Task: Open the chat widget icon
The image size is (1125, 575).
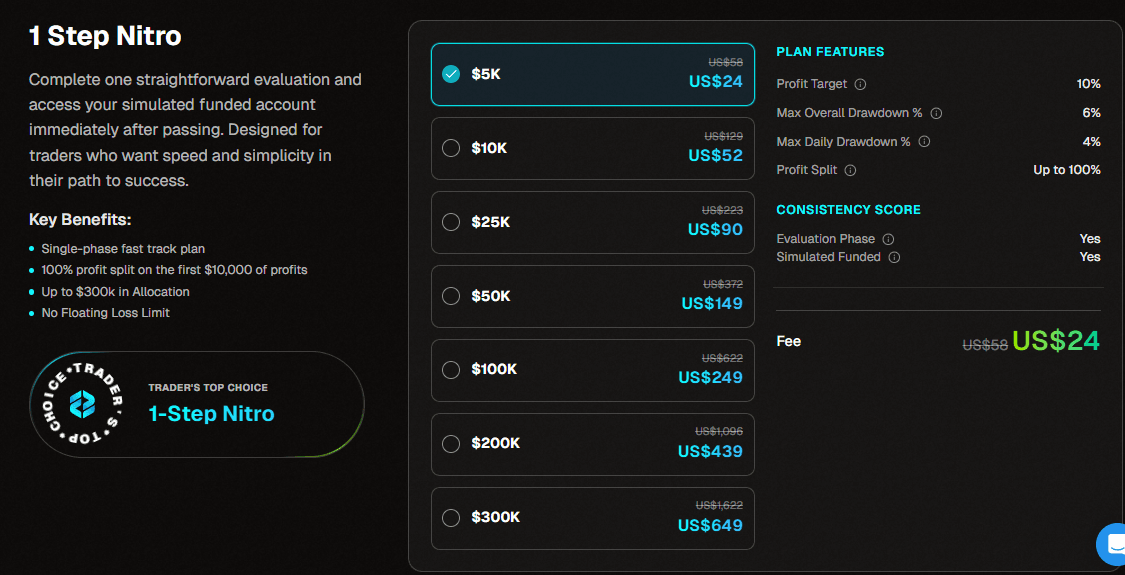Action: pyautogui.click(x=1113, y=545)
